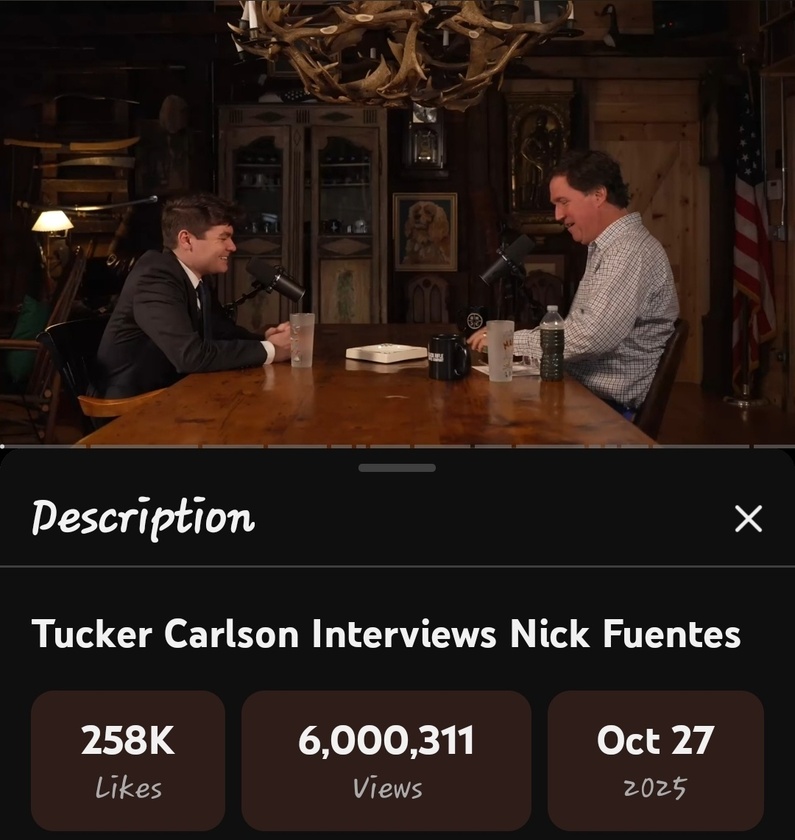The height and width of the screenshot is (840, 795).
Task: Click the Oct 27 date text
Action: (x=656, y=740)
